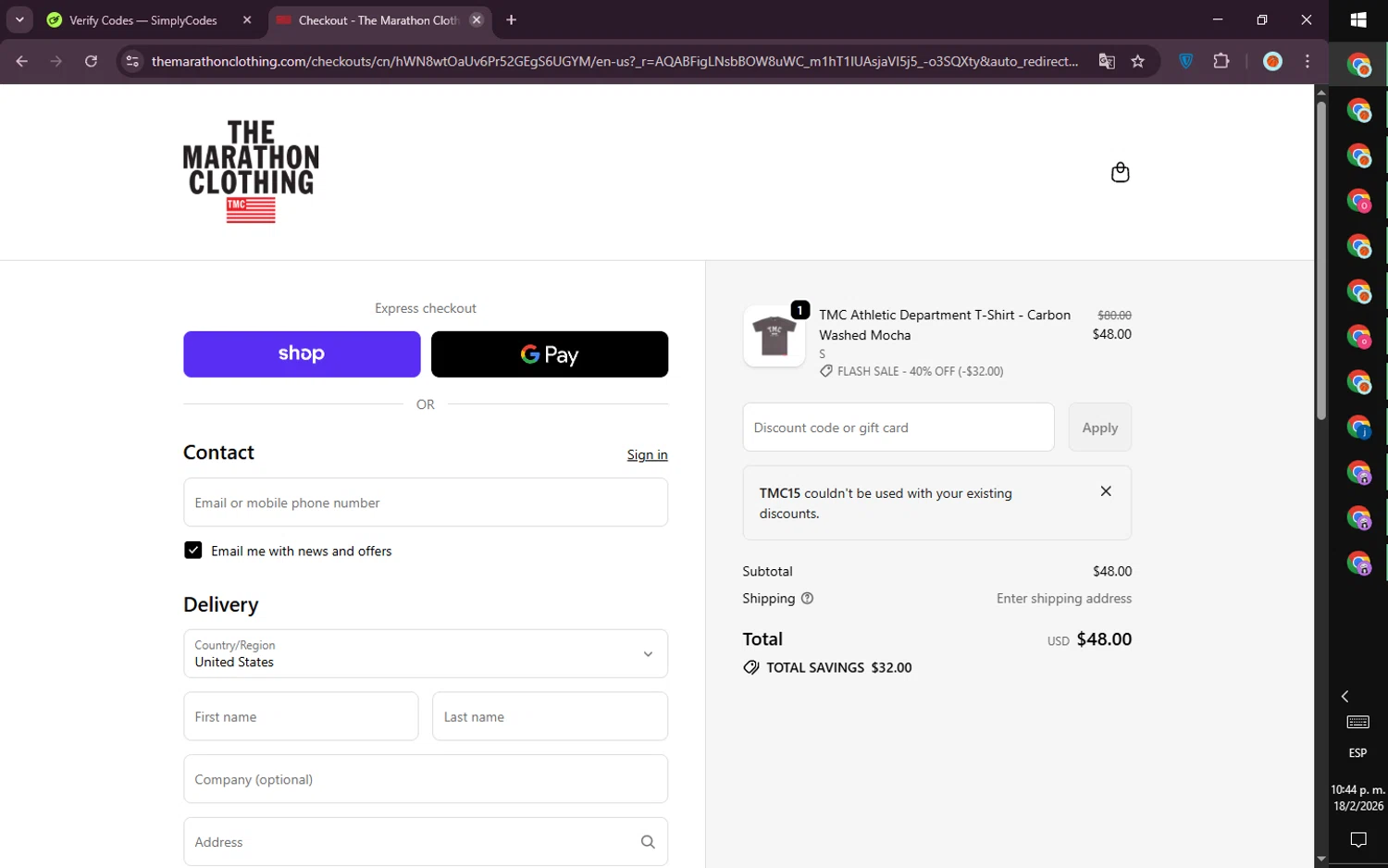This screenshot has height=868, width=1388.
Task: Open a new browser tab
Action: click(x=512, y=19)
